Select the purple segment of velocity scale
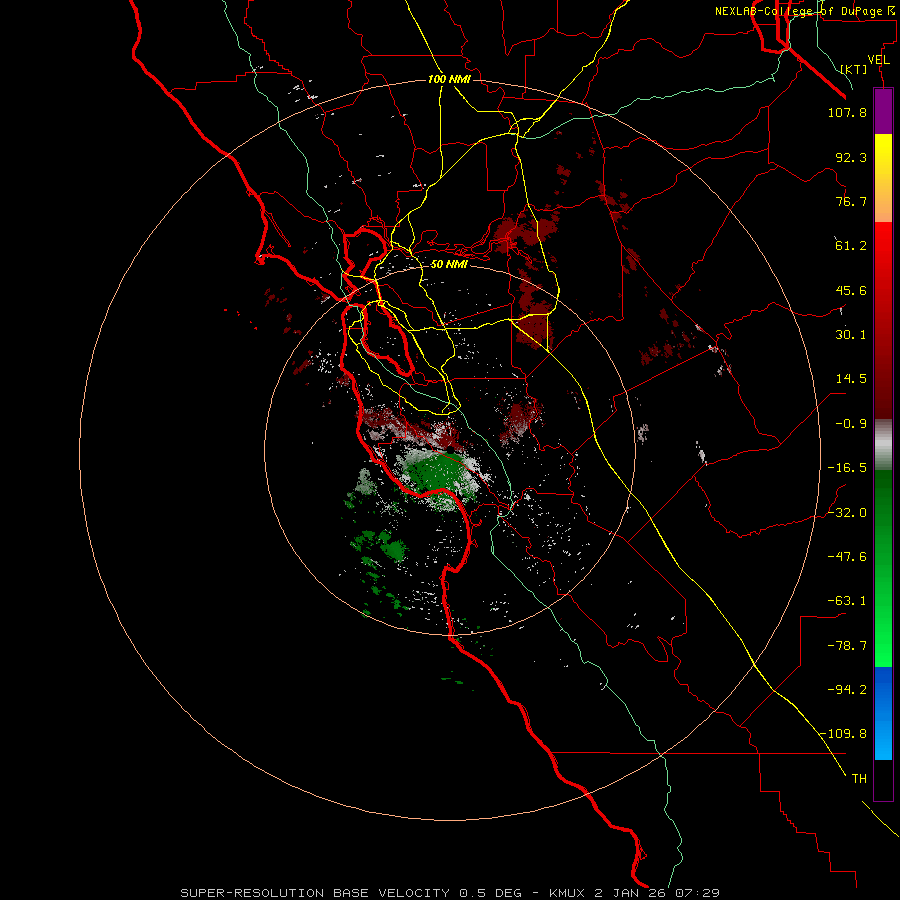The height and width of the screenshot is (900, 900). pyautogui.click(x=883, y=111)
